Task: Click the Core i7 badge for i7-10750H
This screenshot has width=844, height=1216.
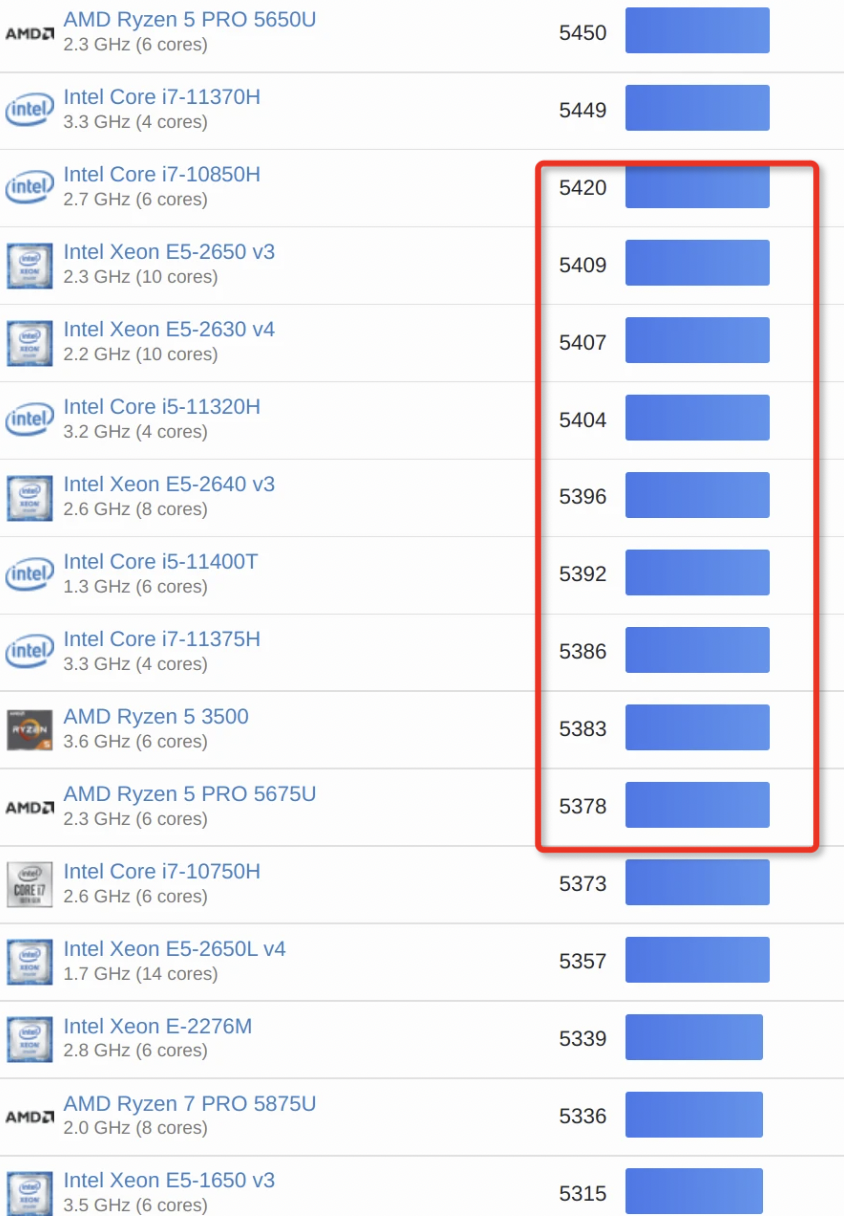Action: 30,884
